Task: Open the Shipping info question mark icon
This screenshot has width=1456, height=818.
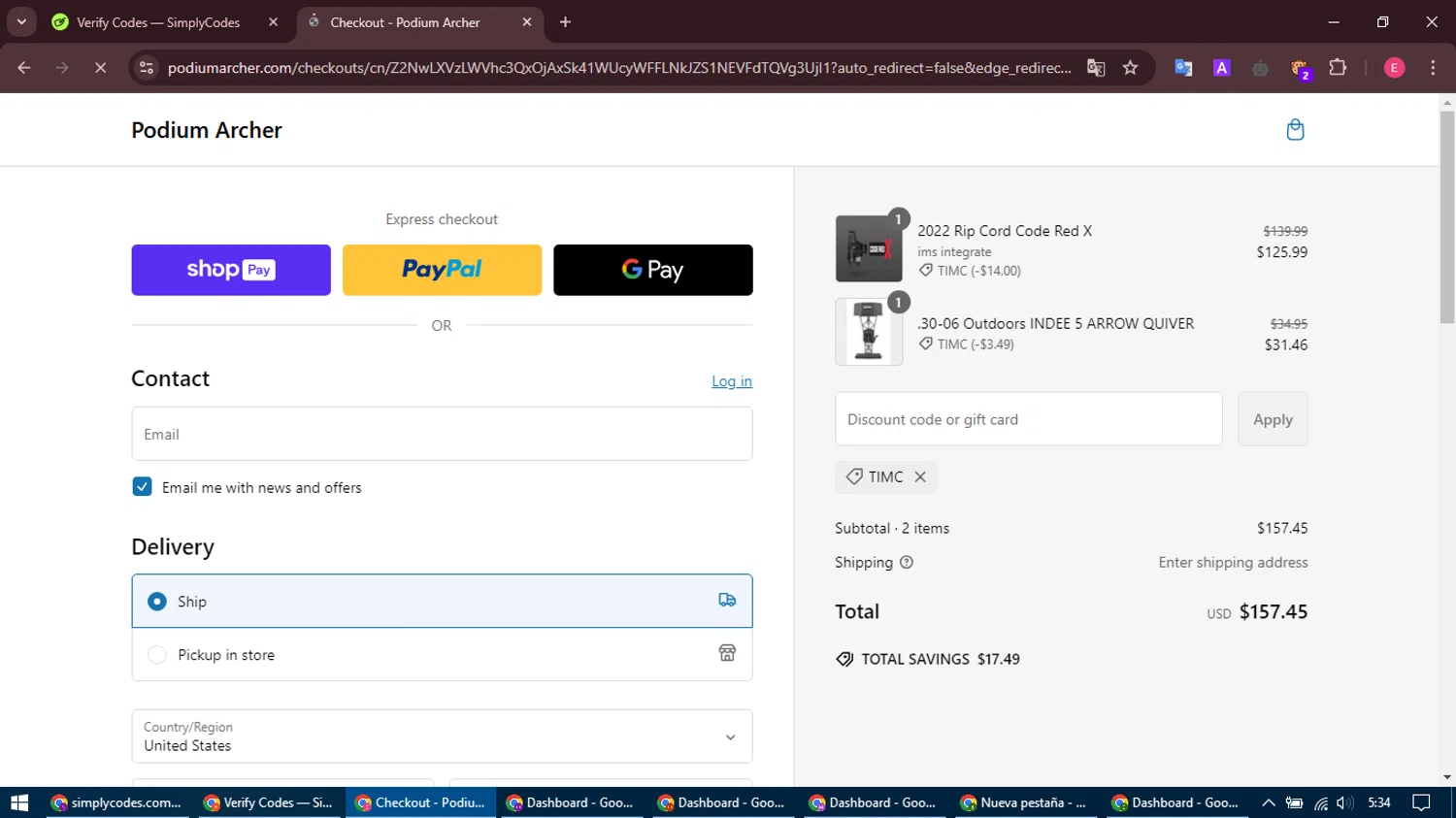Action: click(x=907, y=563)
